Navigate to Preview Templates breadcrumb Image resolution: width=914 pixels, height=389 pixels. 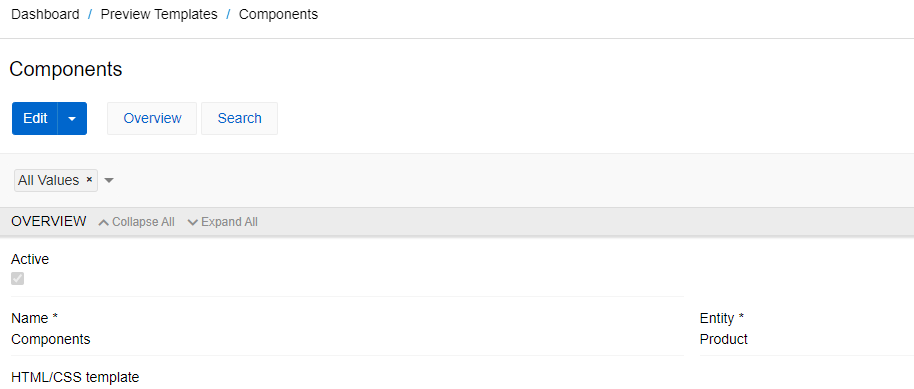coord(159,15)
